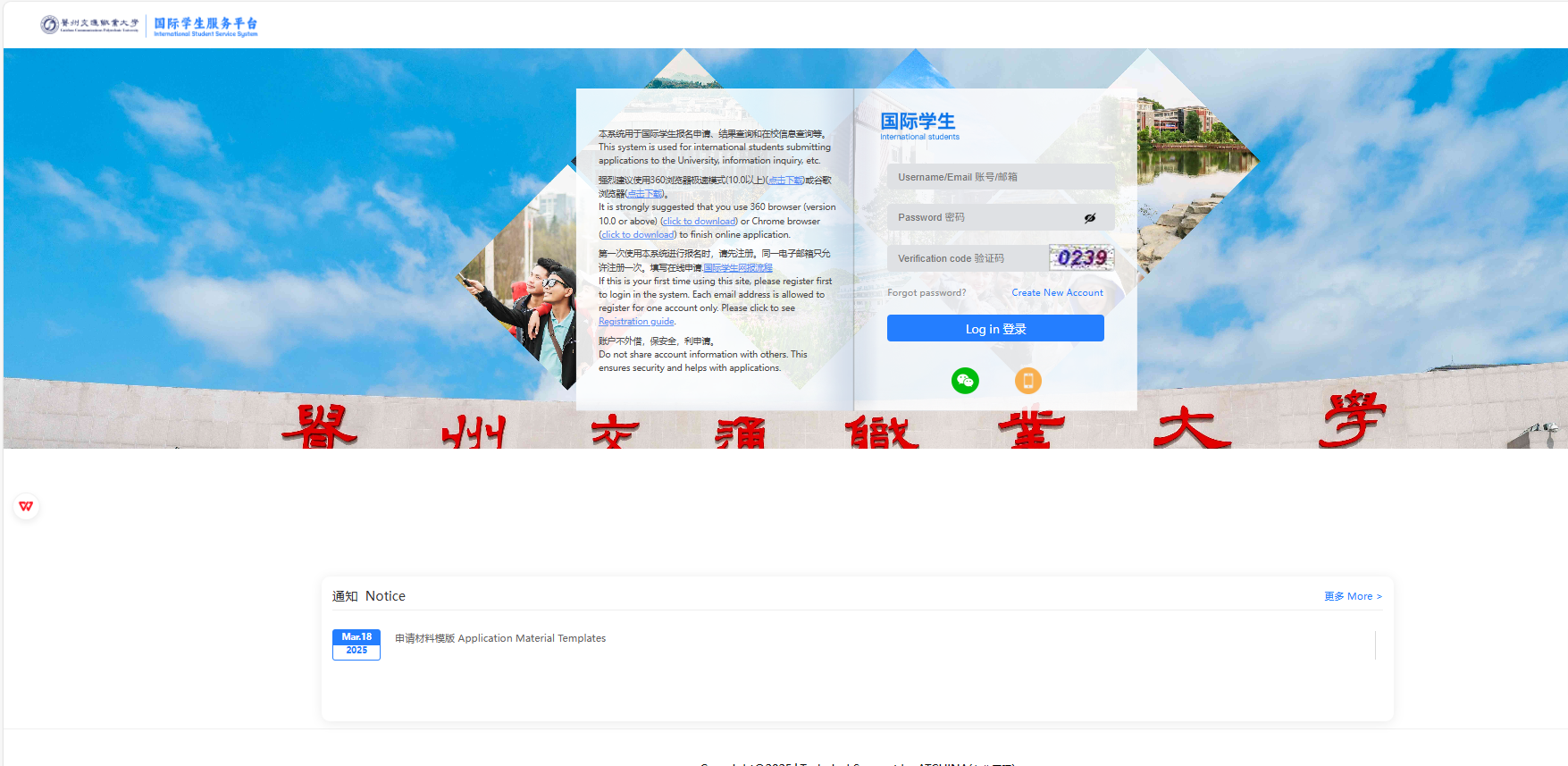
Task: Click the Password input field
Action: point(983,218)
